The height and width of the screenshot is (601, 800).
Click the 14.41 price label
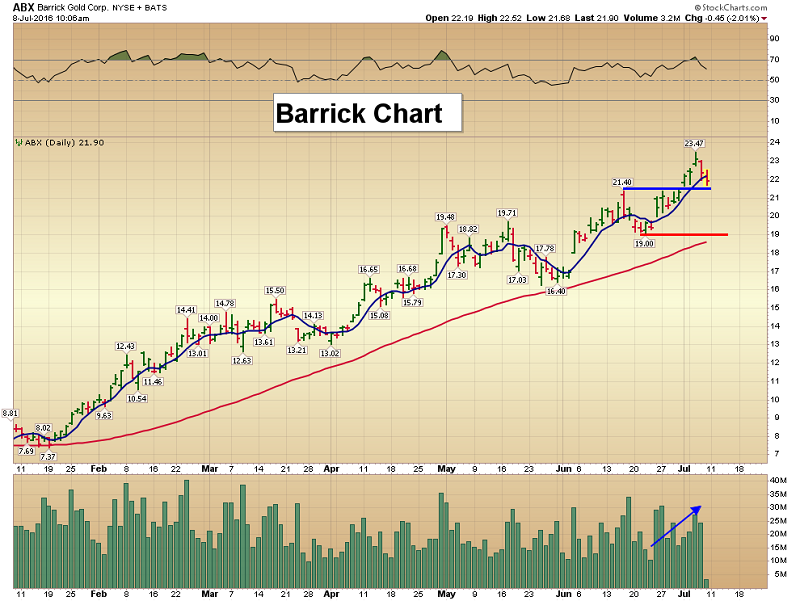pos(186,310)
